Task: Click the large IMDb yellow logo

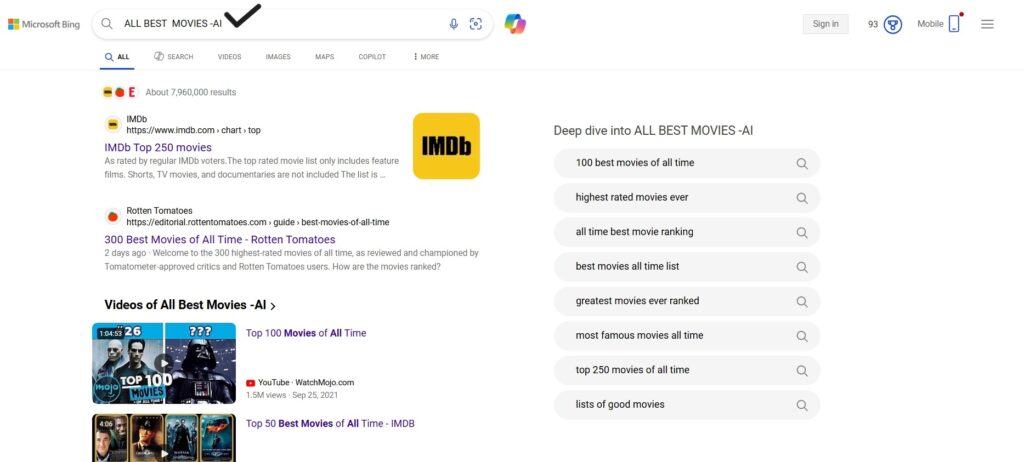Action: (446, 146)
